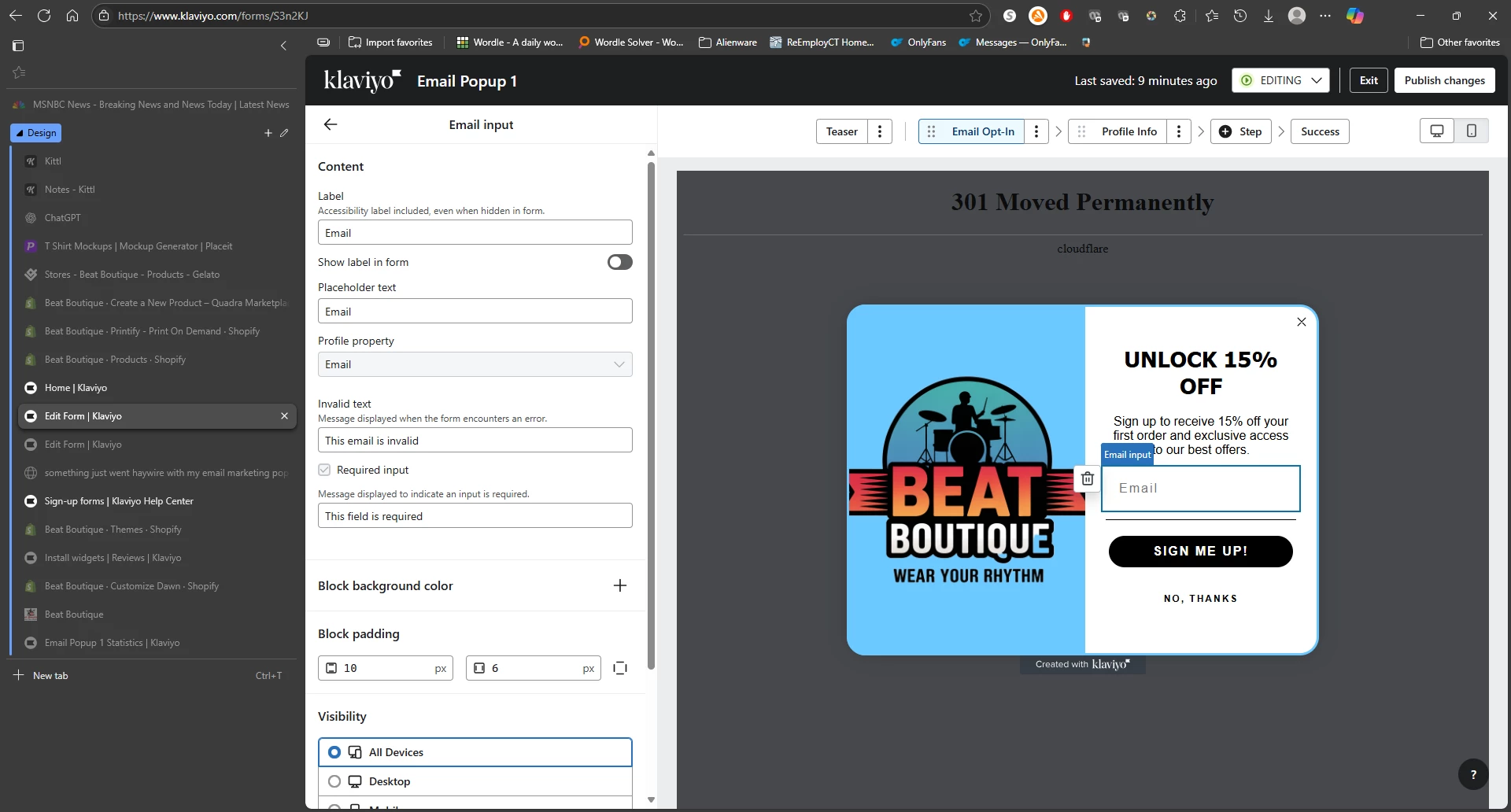Toggle Show label in form switch

tap(620, 262)
